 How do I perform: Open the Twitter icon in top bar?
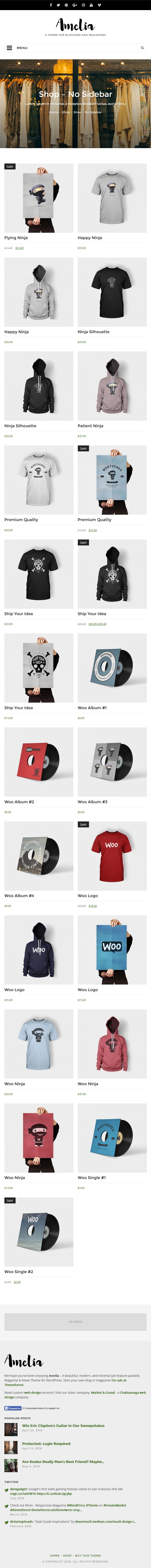click(58, 5)
